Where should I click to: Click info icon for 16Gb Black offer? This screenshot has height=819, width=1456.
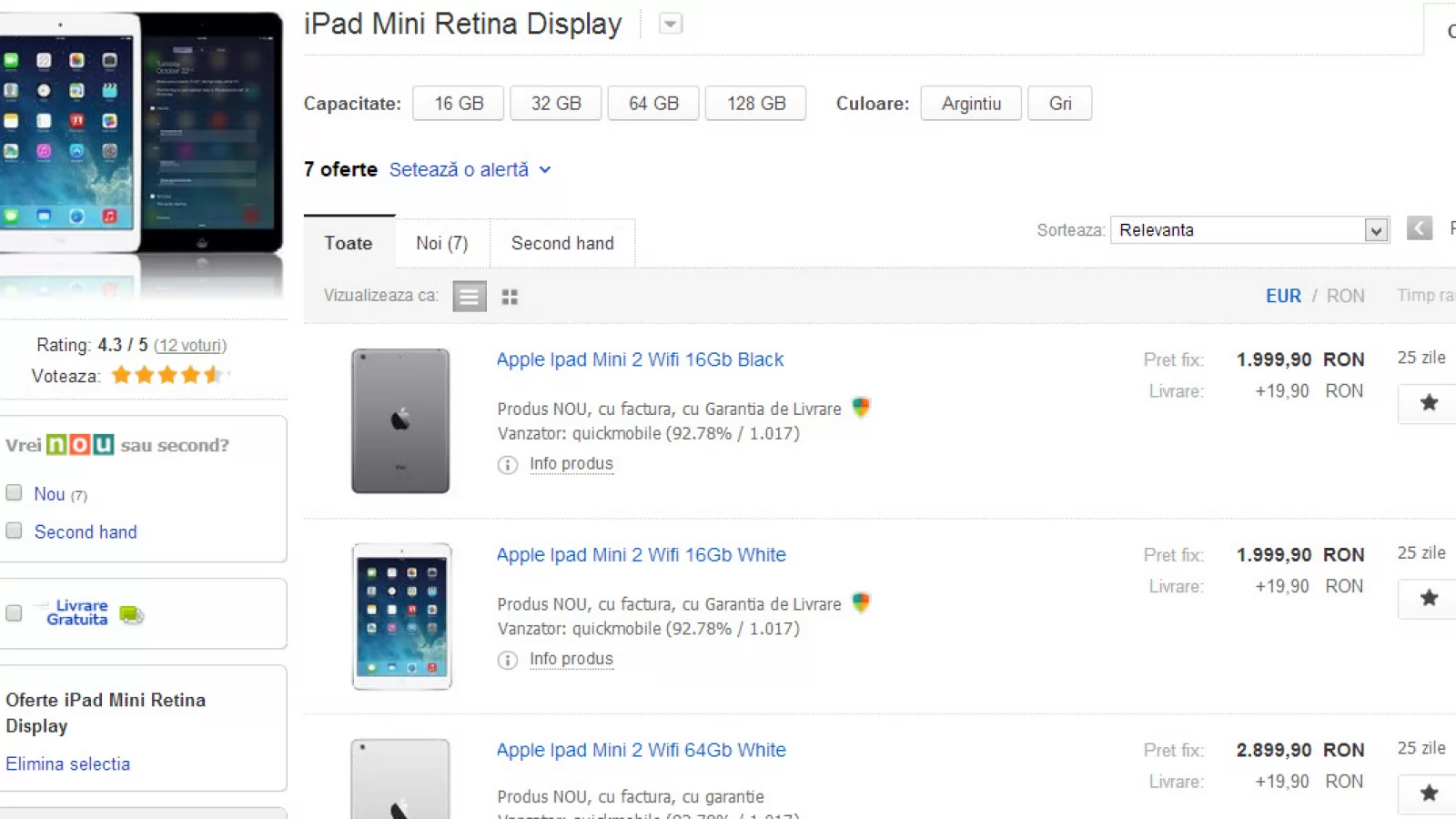(507, 465)
